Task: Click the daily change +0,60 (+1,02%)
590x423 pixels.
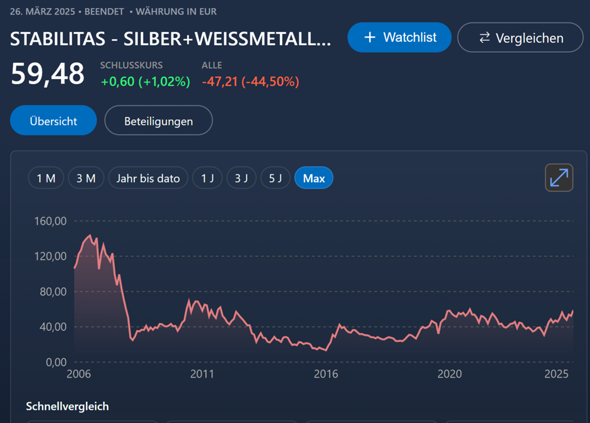Action: click(x=145, y=82)
